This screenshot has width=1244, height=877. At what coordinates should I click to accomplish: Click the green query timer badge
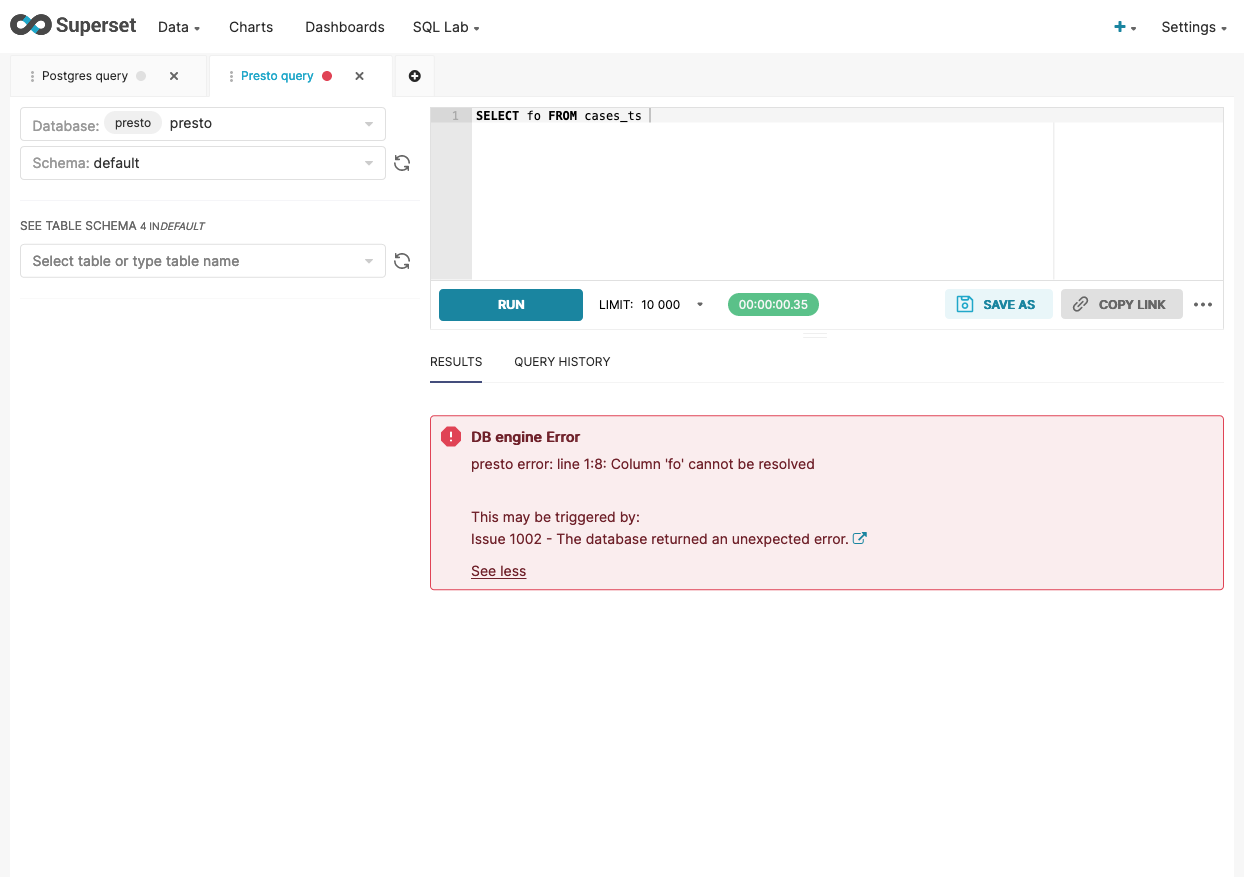click(773, 305)
